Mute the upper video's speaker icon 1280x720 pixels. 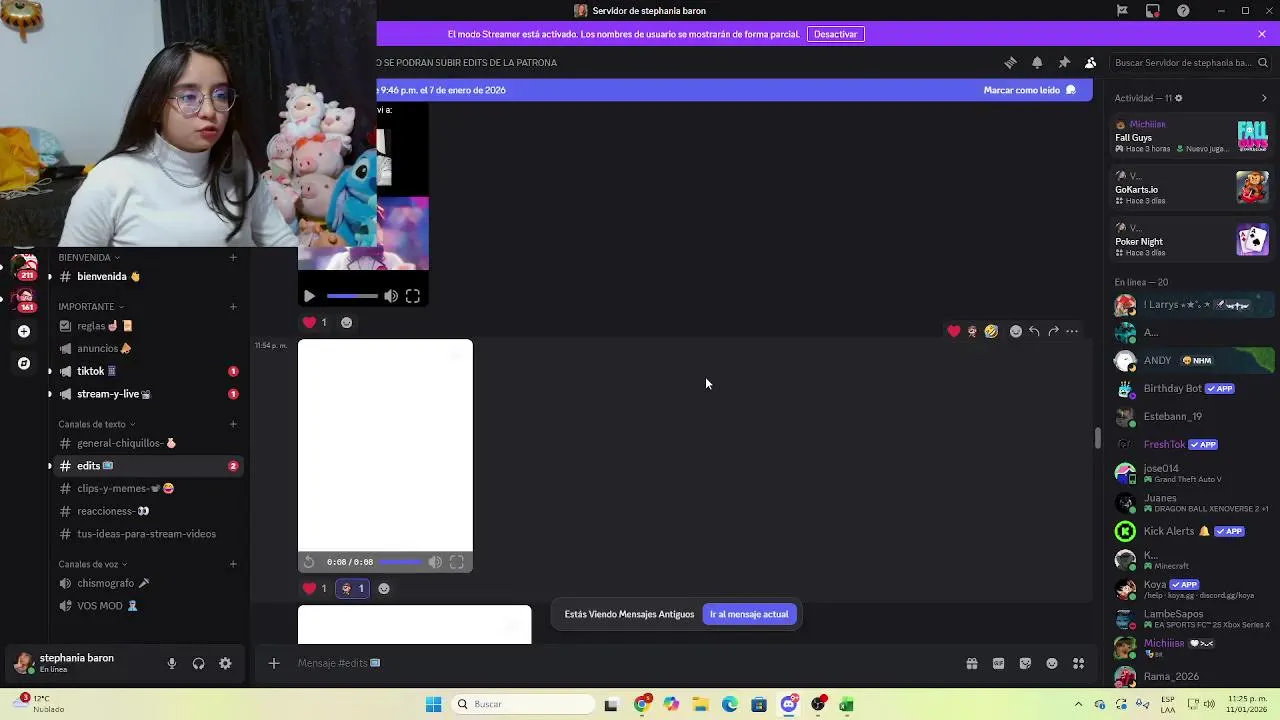tap(391, 296)
